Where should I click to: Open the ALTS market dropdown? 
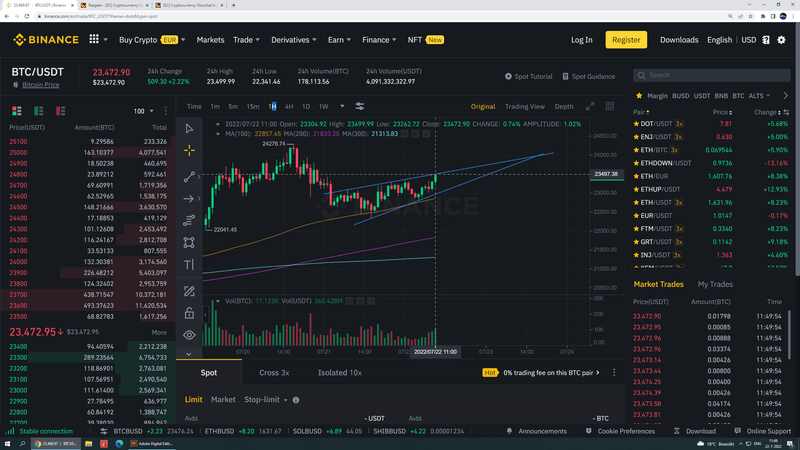click(759, 95)
